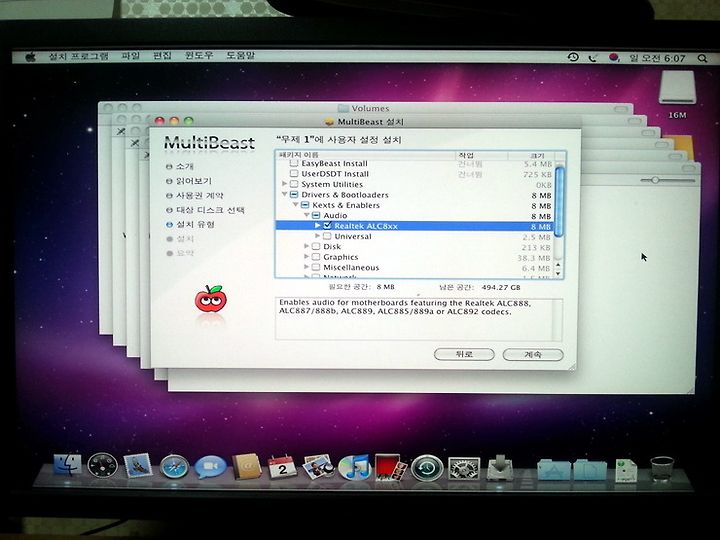
Task: Click the 패키지 이름 column header
Action: click(366, 155)
